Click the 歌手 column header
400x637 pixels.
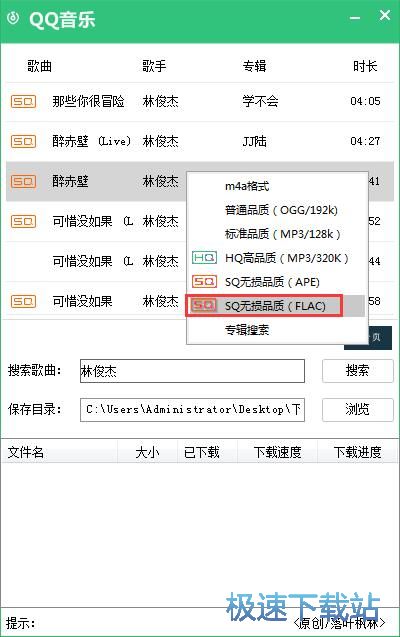(x=154, y=66)
